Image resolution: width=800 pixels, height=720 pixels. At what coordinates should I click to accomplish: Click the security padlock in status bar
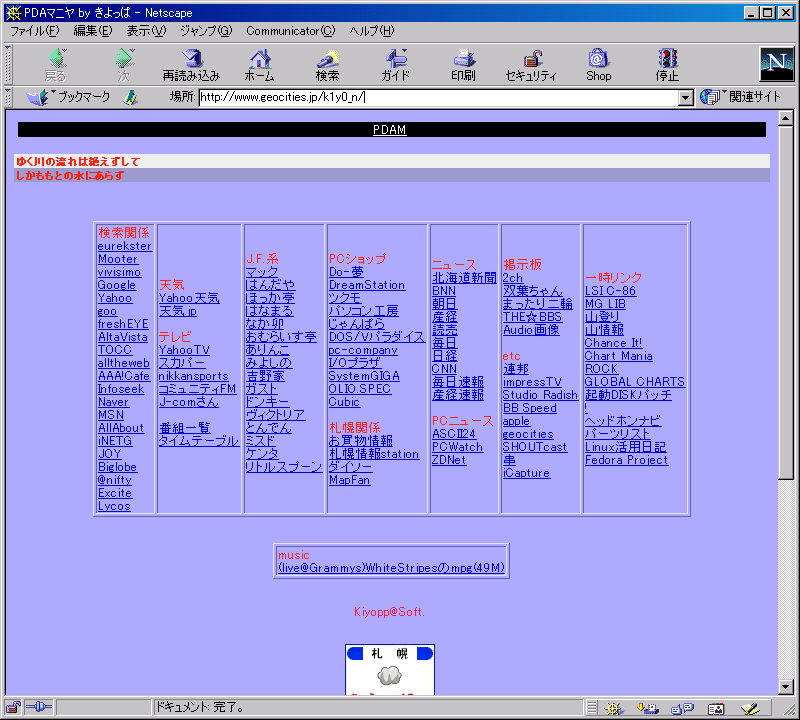point(13,707)
